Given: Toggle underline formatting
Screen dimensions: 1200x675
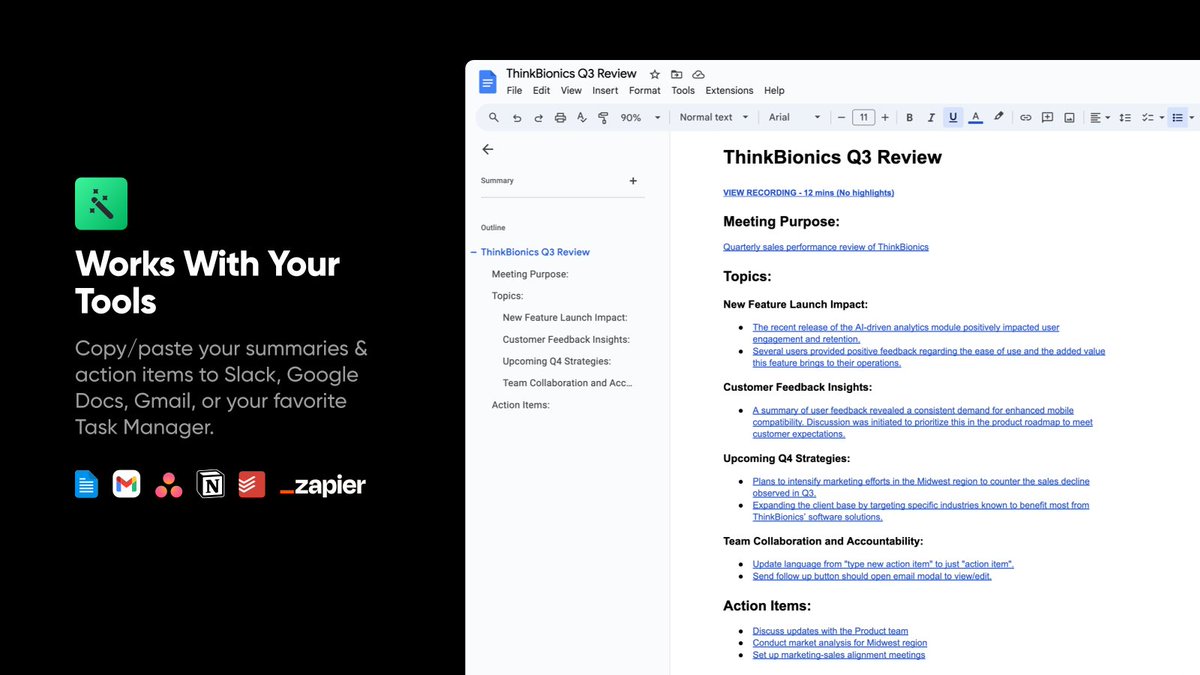Looking at the screenshot, I should click(x=953, y=117).
